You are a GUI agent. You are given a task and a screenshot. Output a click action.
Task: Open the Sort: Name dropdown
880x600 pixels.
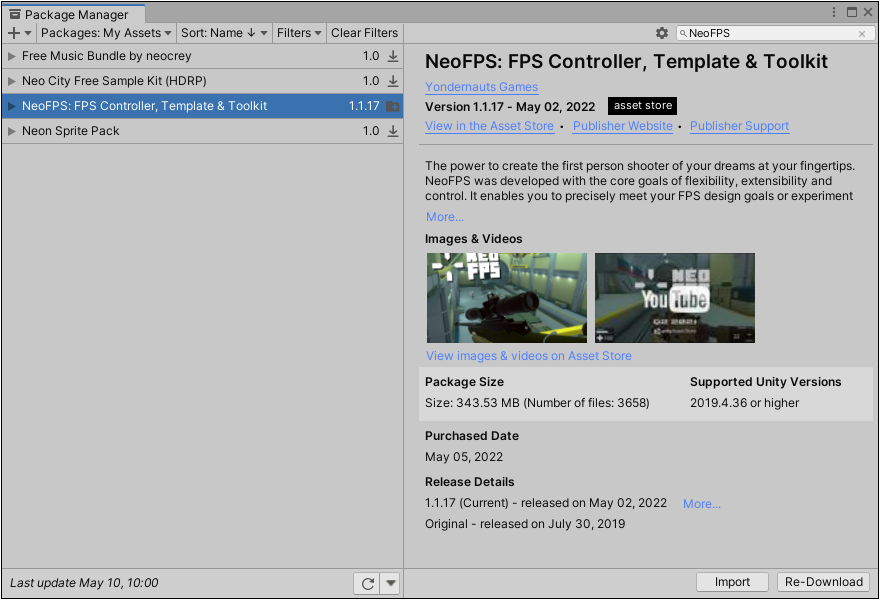point(223,33)
